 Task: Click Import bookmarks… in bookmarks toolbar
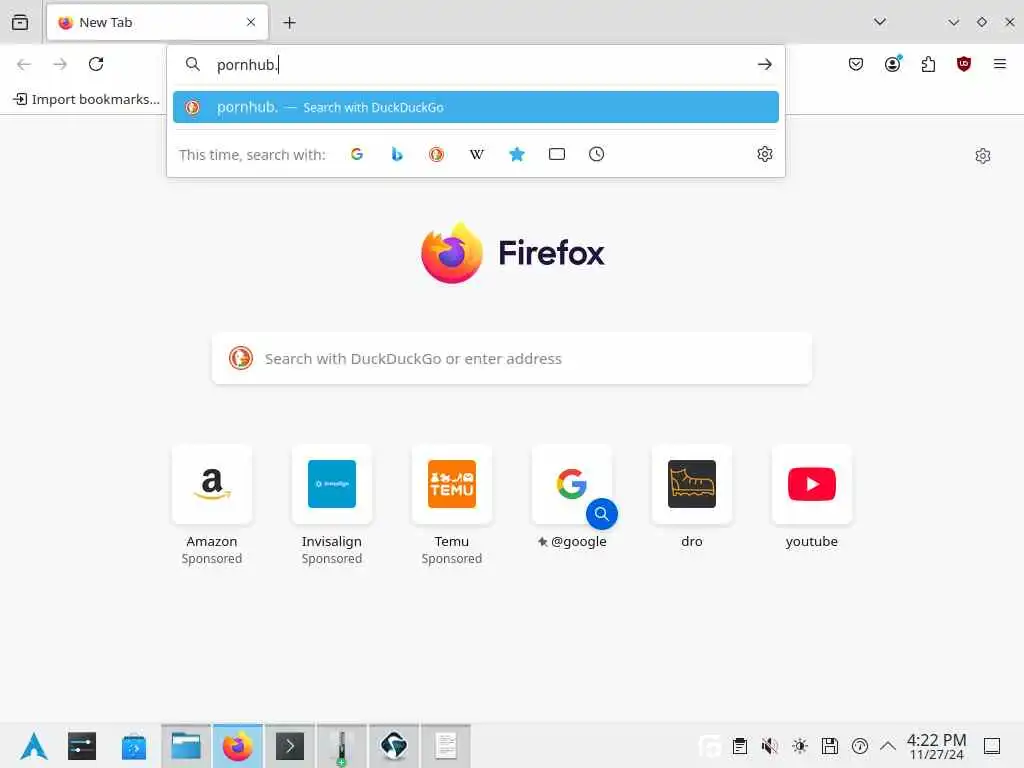[87, 99]
